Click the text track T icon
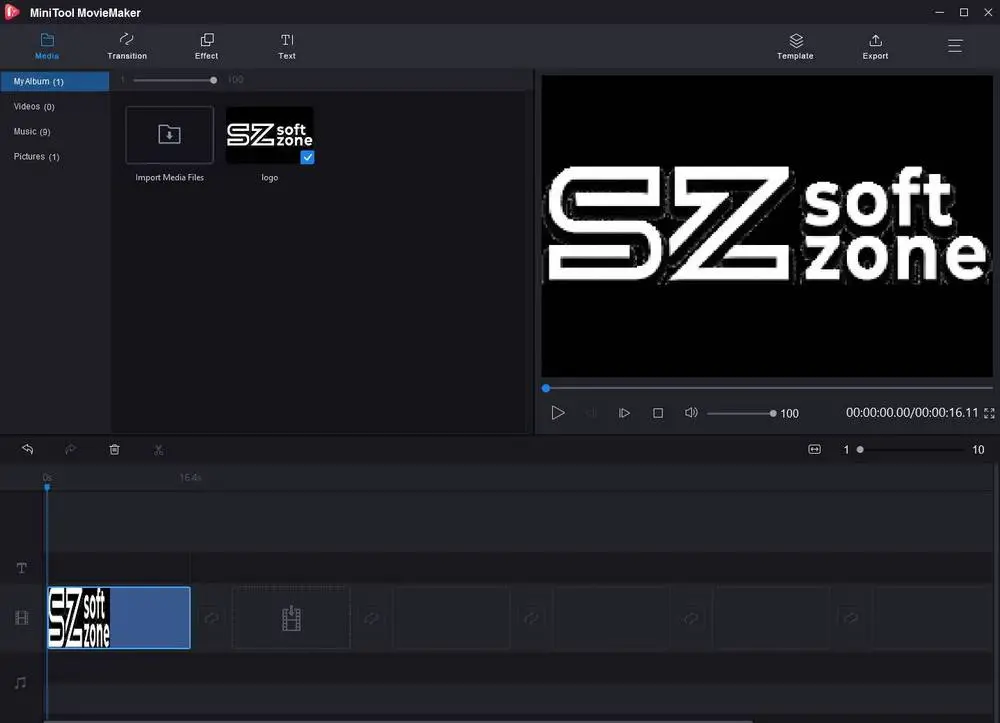Screen dimensions: 1000x723 point(22,567)
